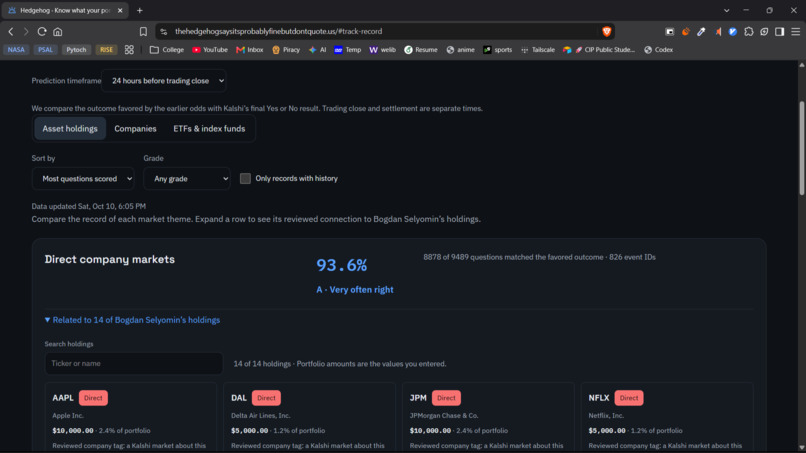806x453 pixels.
Task: Open the Resume bookmark
Action: (x=420, y=50)
